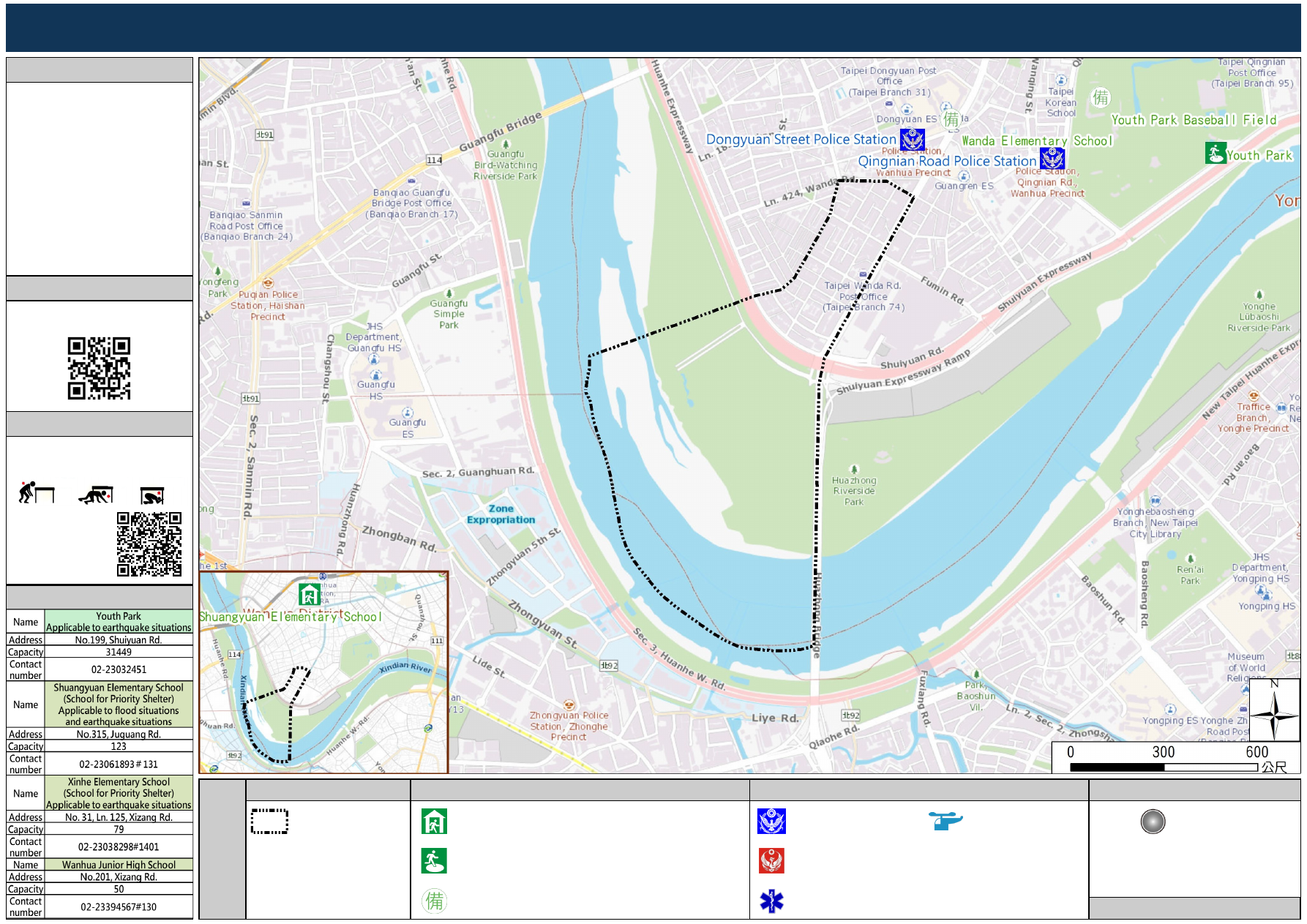The image size is (1307, 924).
Task: Select capacity value '50'
Action: (x=119, y=889)
